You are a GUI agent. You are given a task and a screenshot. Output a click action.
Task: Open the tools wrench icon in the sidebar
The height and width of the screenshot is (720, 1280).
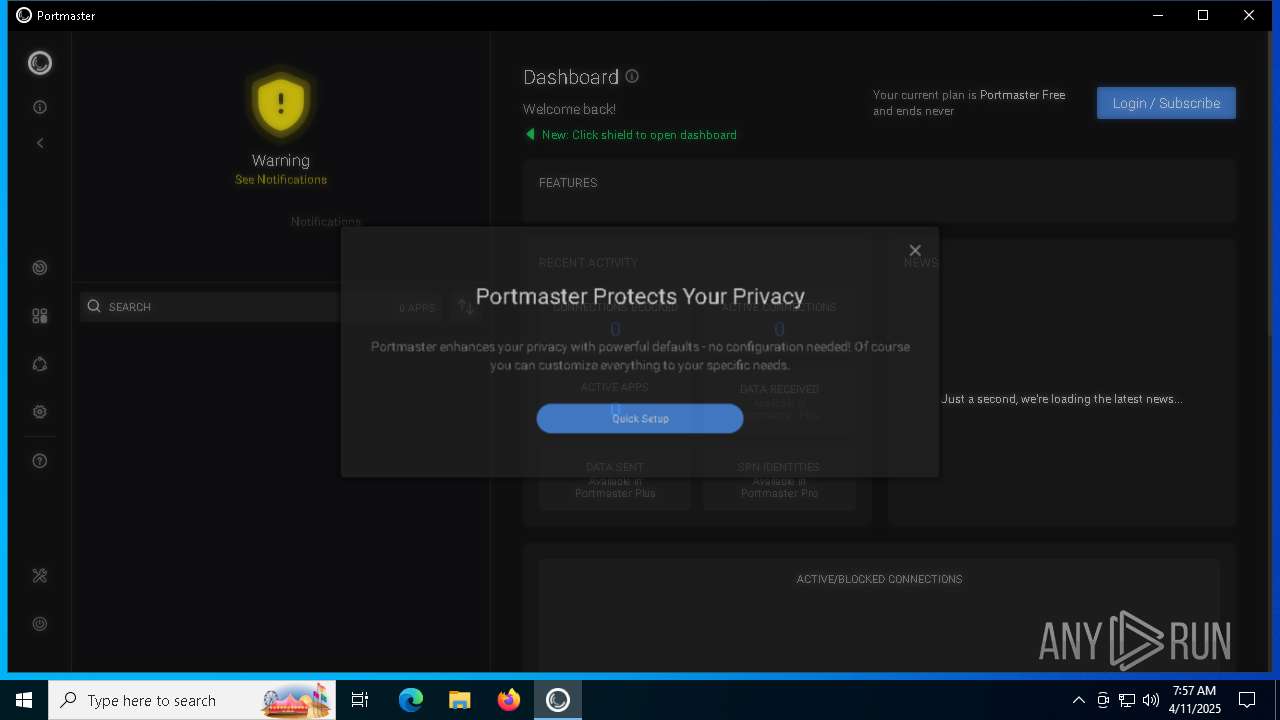click(x=40, y=576)
